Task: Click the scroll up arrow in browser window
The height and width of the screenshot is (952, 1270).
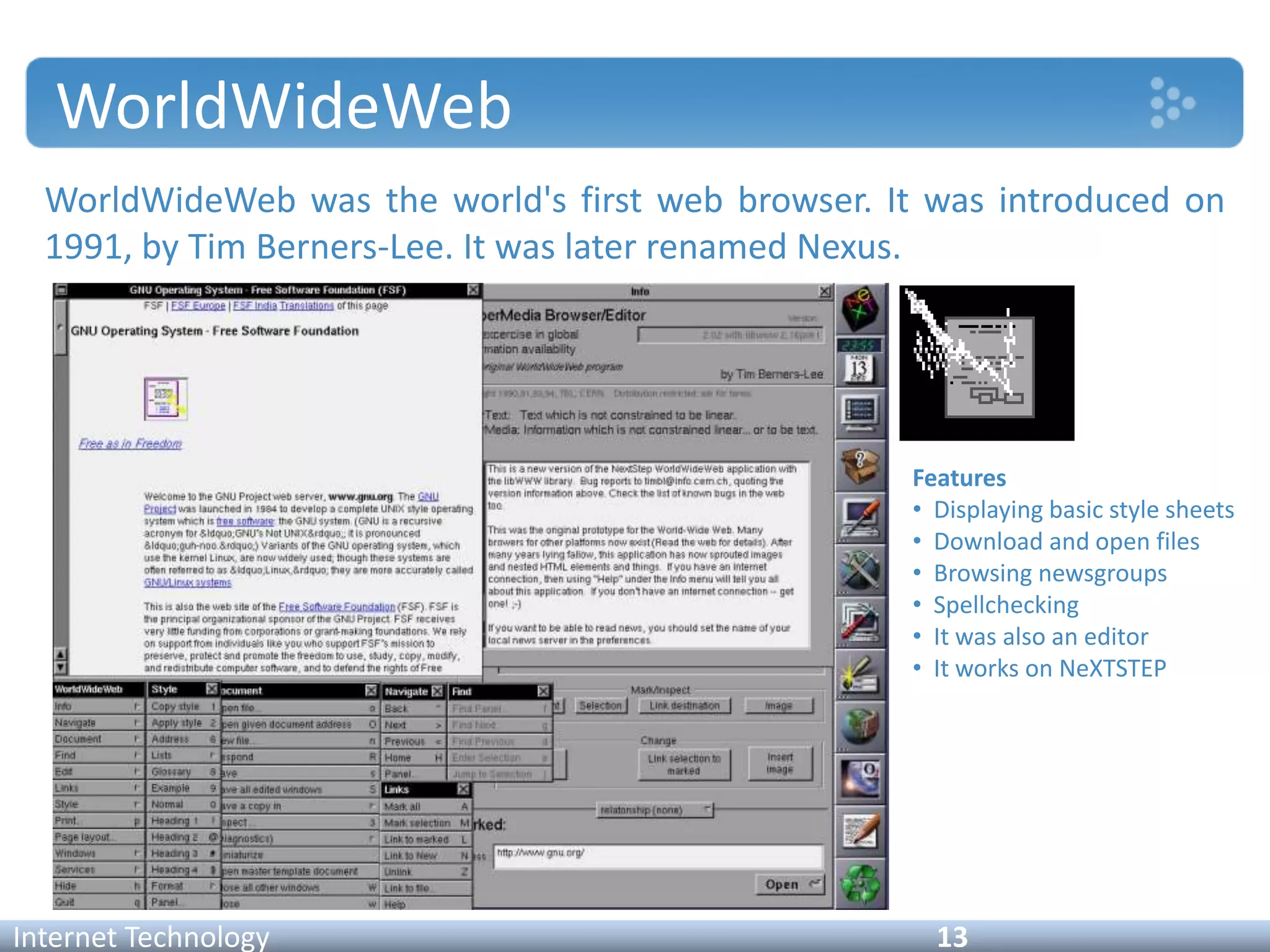Action: tap(60, 654)
